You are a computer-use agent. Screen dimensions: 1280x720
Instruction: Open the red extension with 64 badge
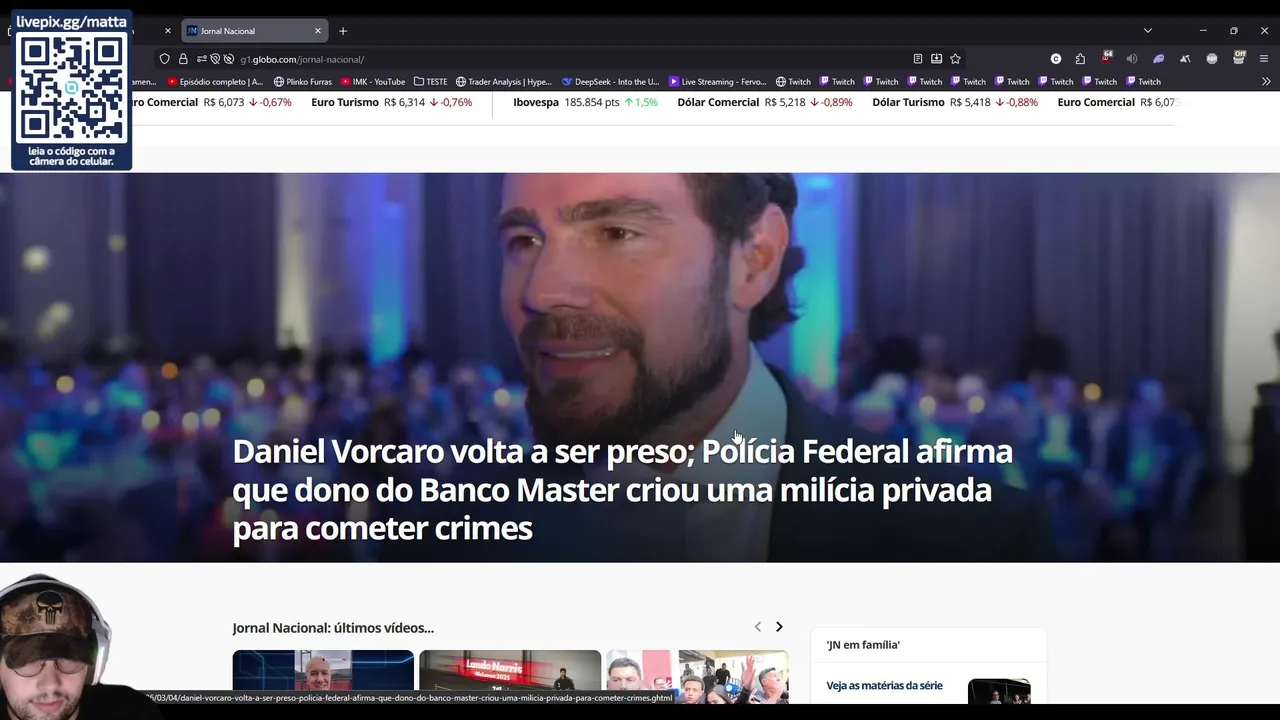1106,58
